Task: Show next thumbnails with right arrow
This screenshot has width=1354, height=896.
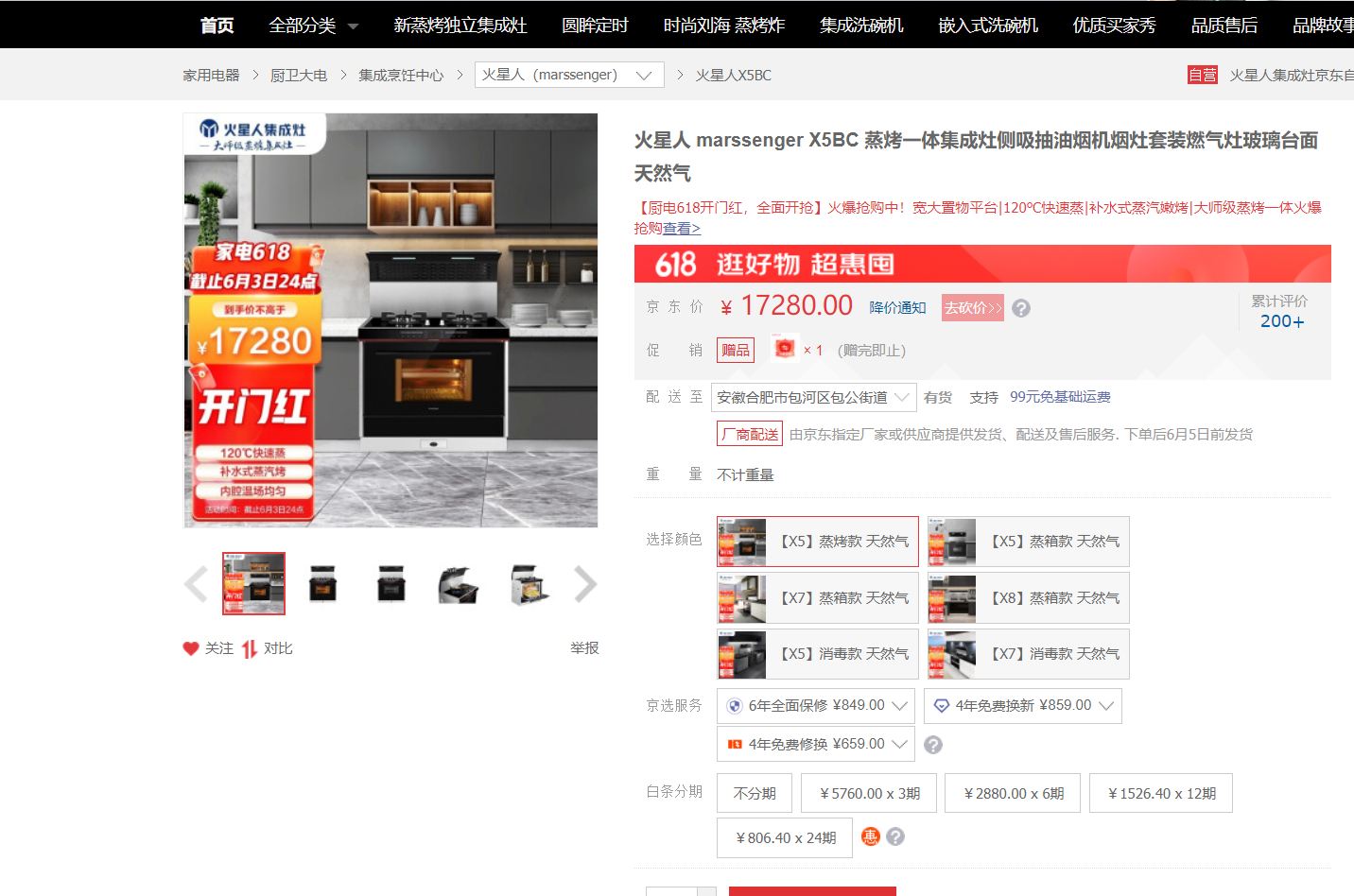Action: pyautogui.click(x=586, y=584)
